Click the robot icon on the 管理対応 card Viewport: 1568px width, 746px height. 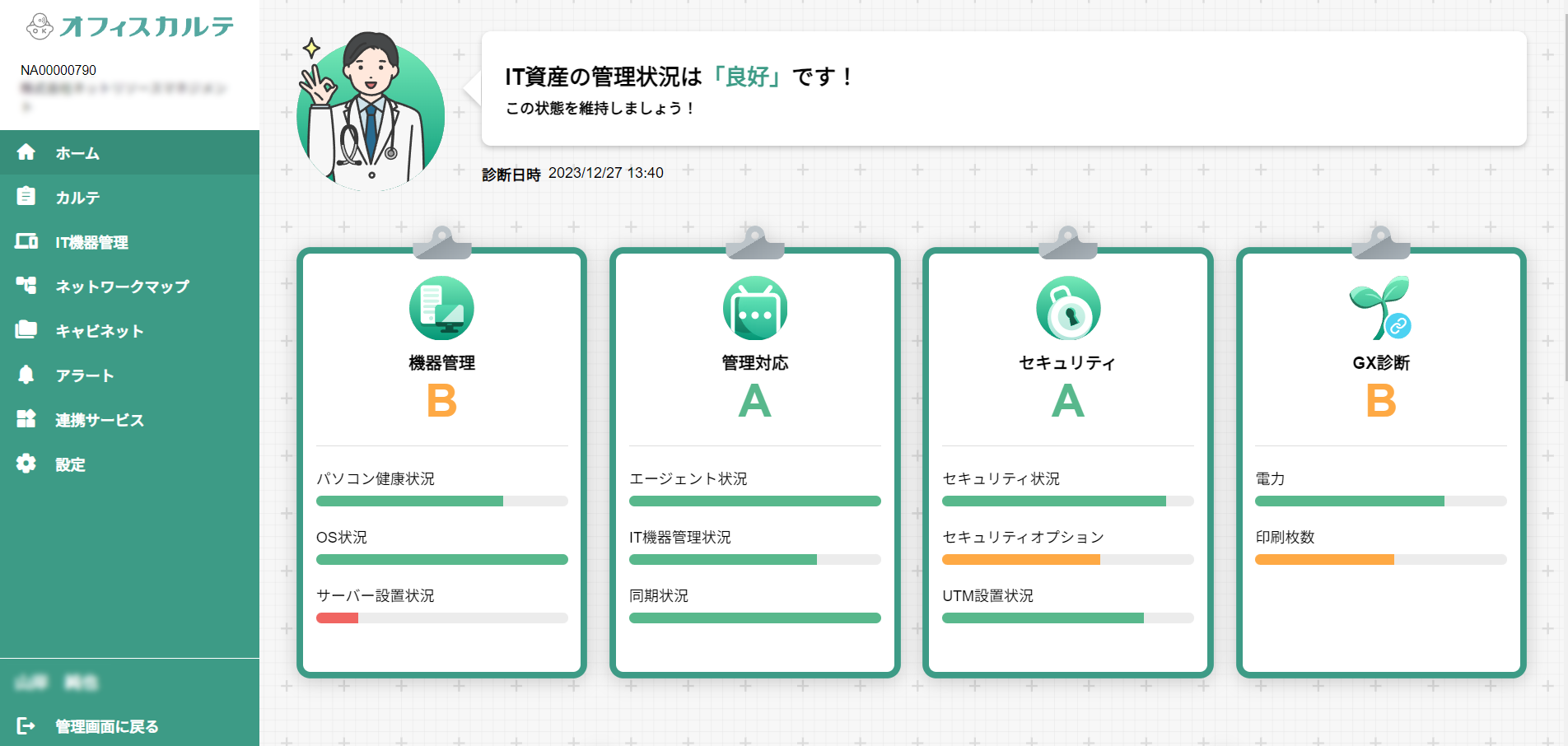coord(754,307)
